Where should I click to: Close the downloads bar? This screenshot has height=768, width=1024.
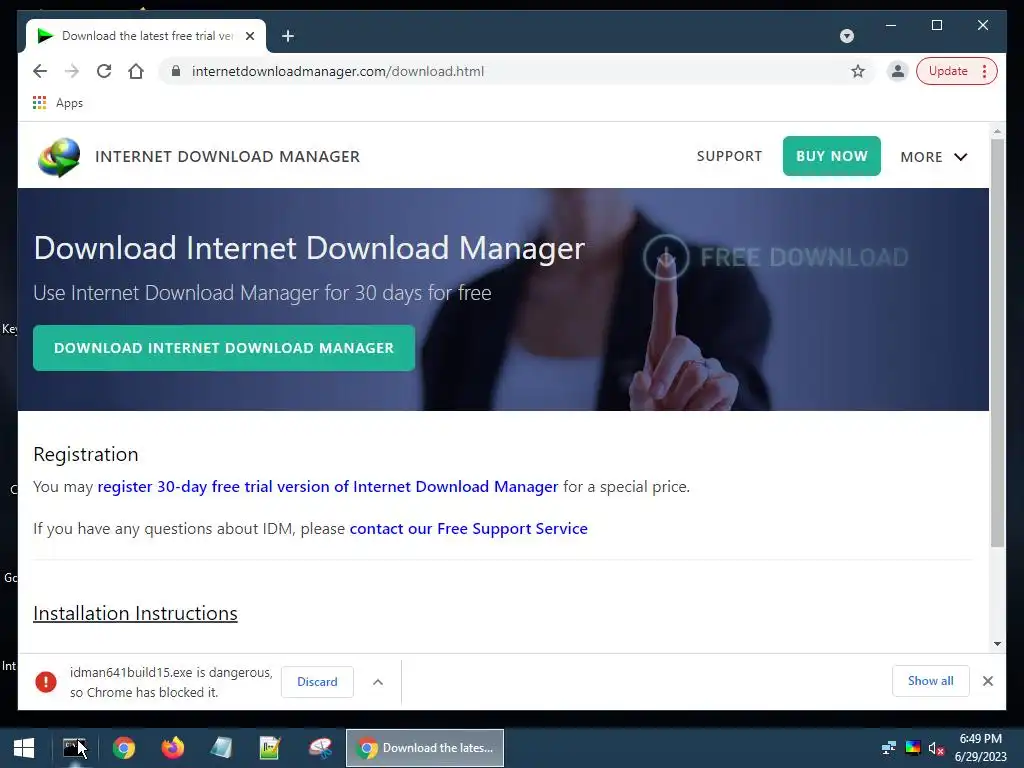[988, 681]
